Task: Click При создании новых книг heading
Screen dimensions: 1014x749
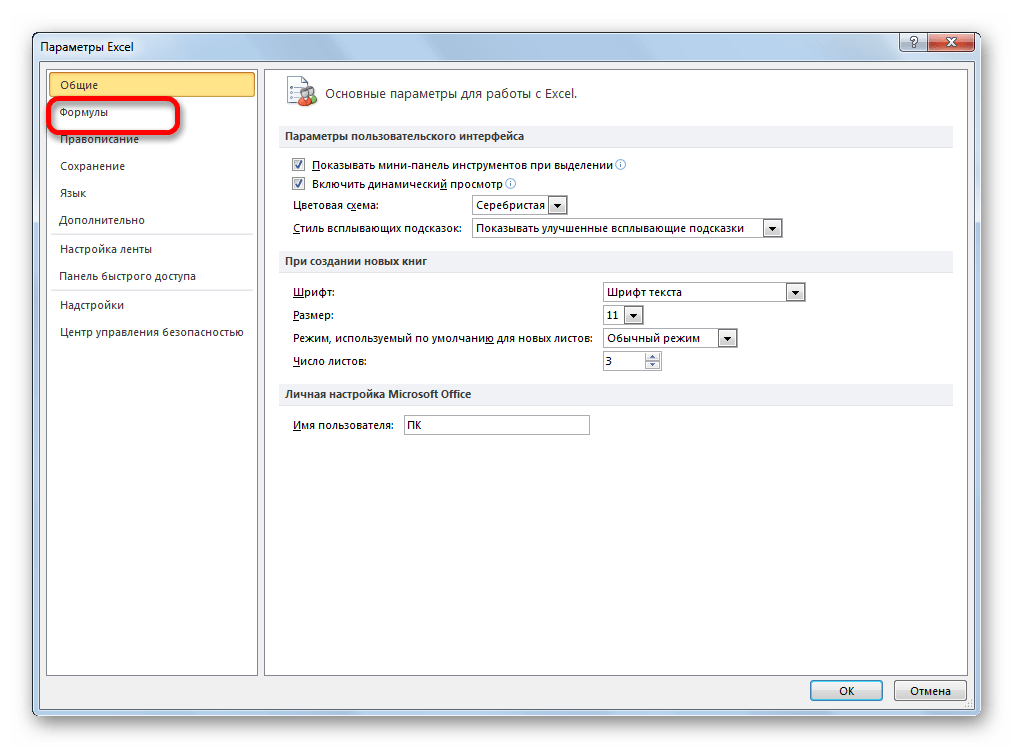Action: (356, 261)
